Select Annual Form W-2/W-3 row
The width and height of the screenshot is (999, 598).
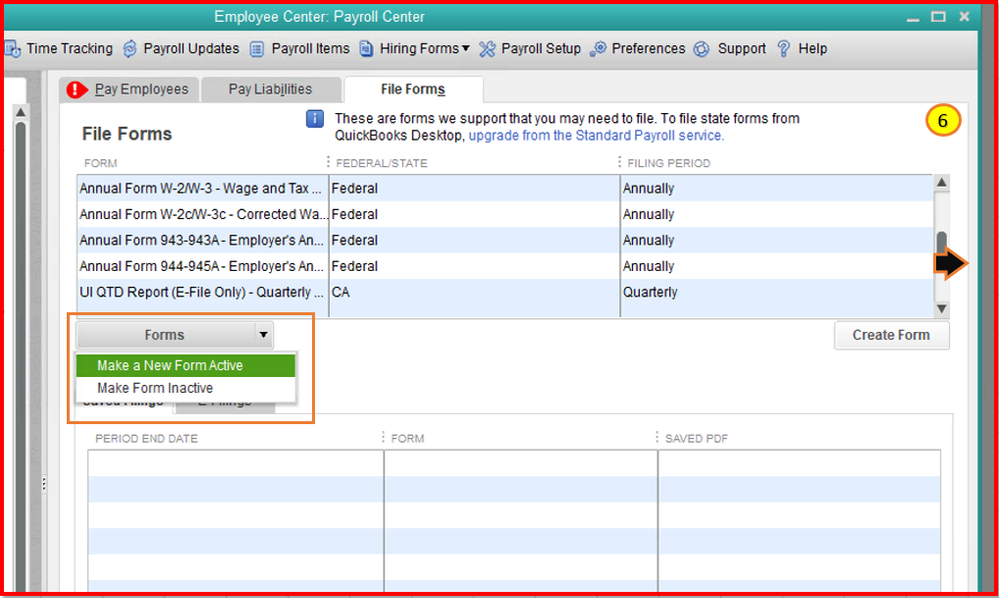coord(505,189)
